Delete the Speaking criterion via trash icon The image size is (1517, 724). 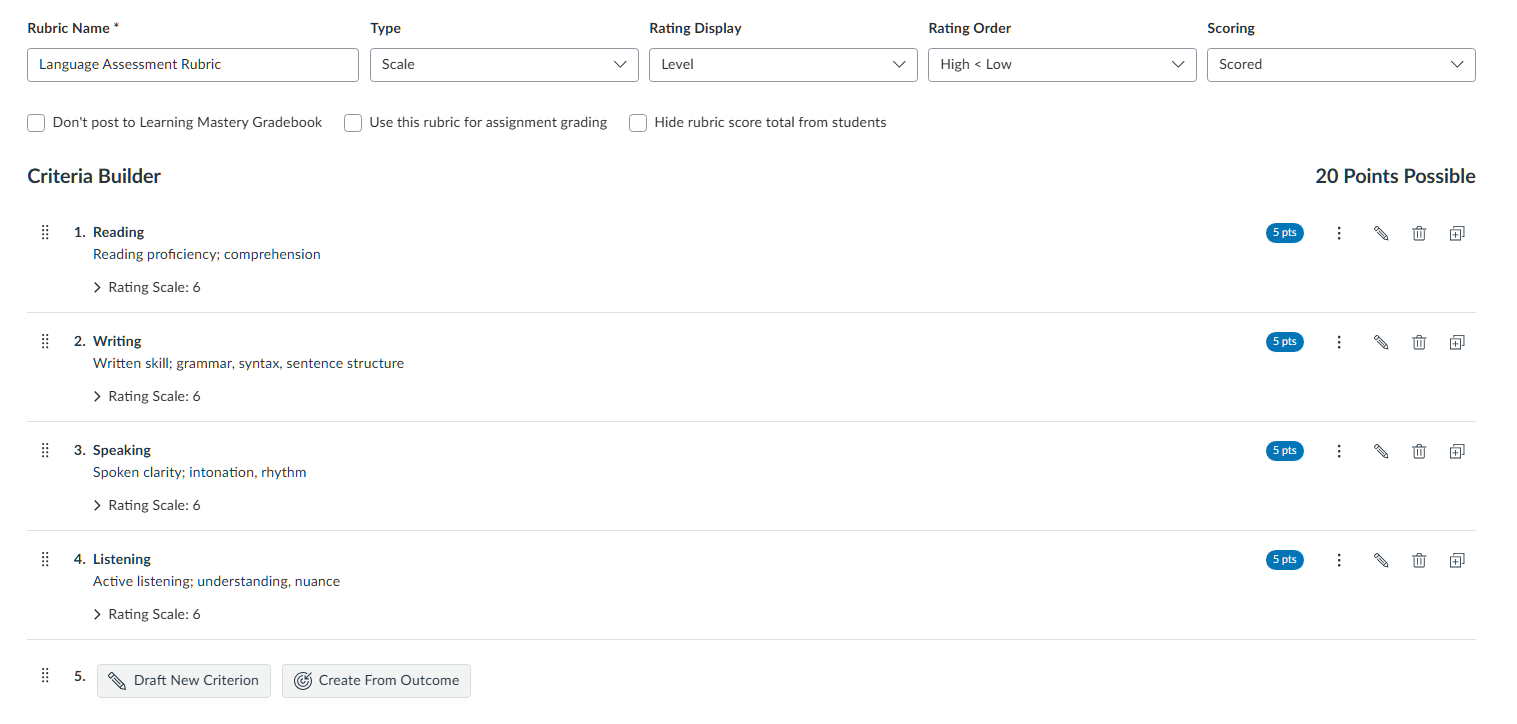[1419, 451]
